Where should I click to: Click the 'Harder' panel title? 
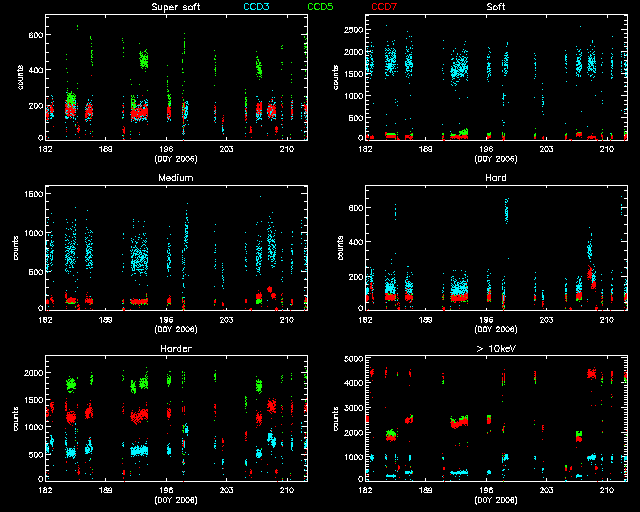point(176,348)
